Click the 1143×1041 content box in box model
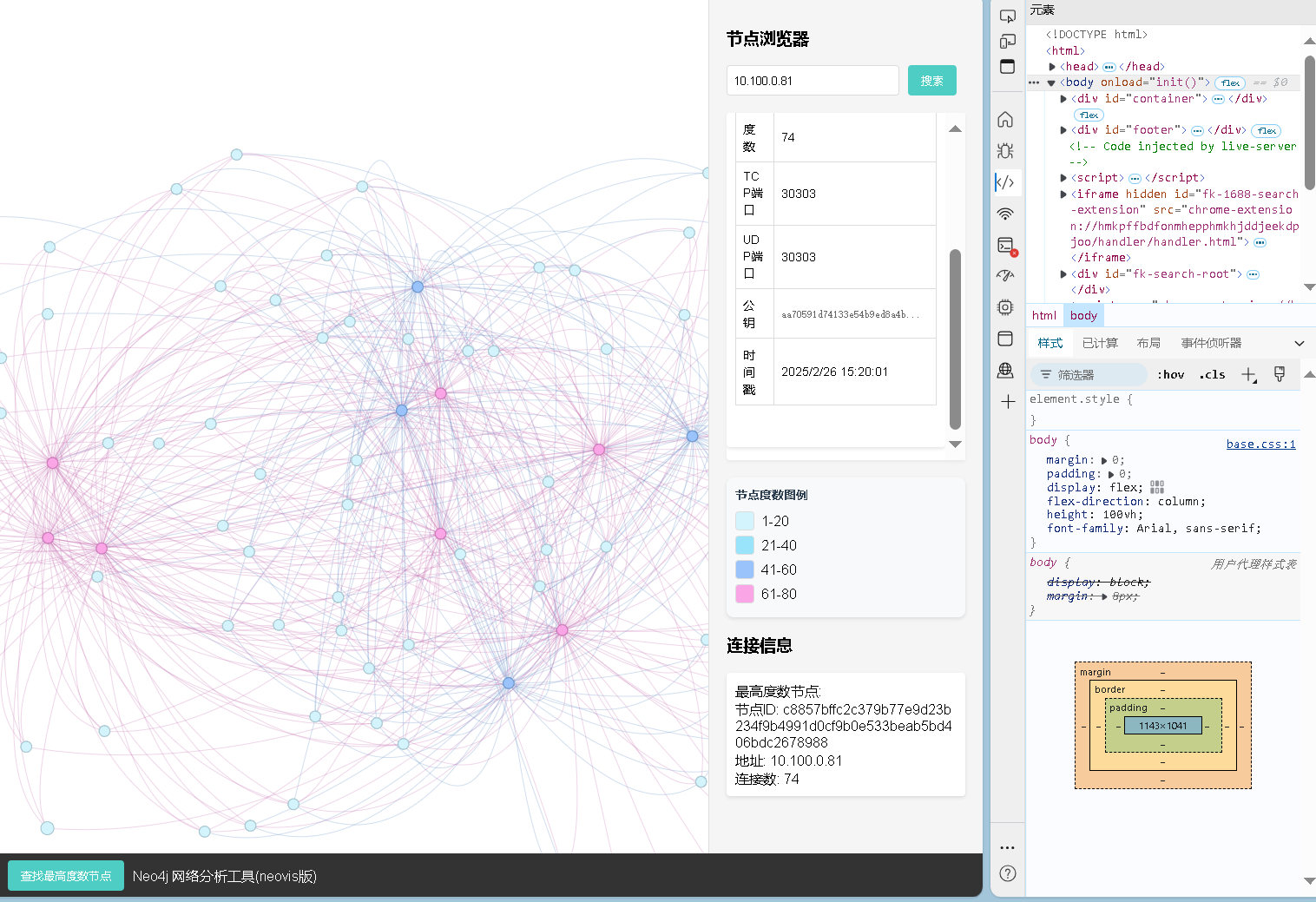This screenshot has height=902, width=1316. coord(1163,726)
